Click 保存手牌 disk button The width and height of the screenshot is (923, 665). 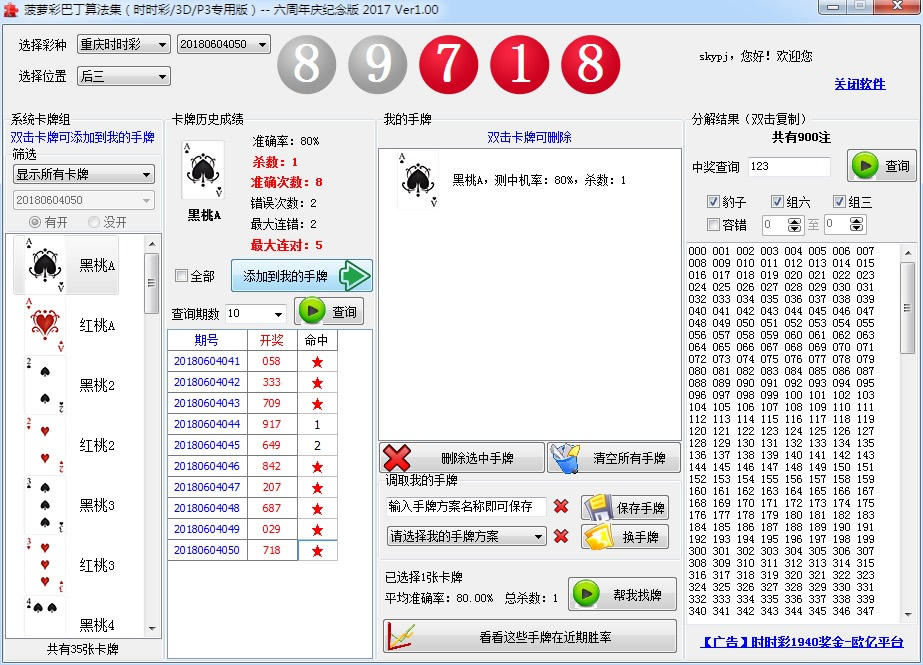pos(624,507)
